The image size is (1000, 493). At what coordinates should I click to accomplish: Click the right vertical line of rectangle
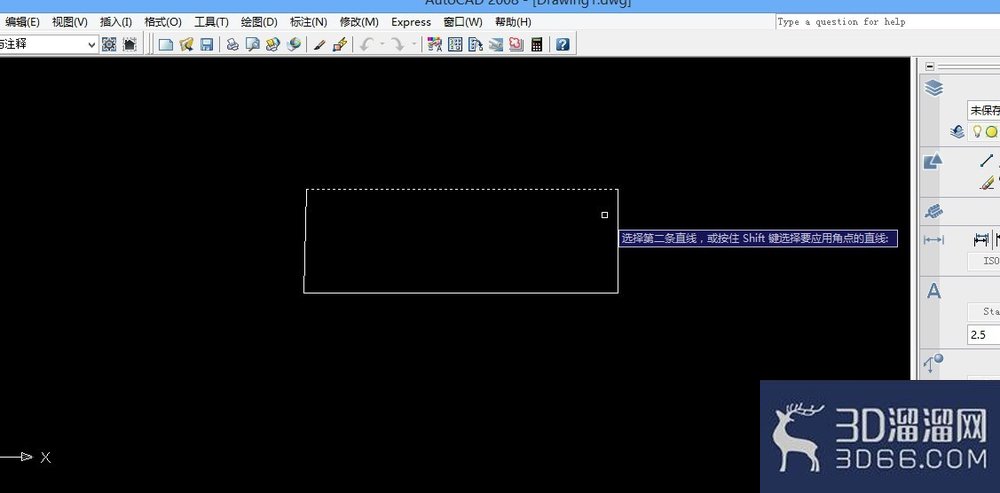pyautogui.click(x=618, y=240)
